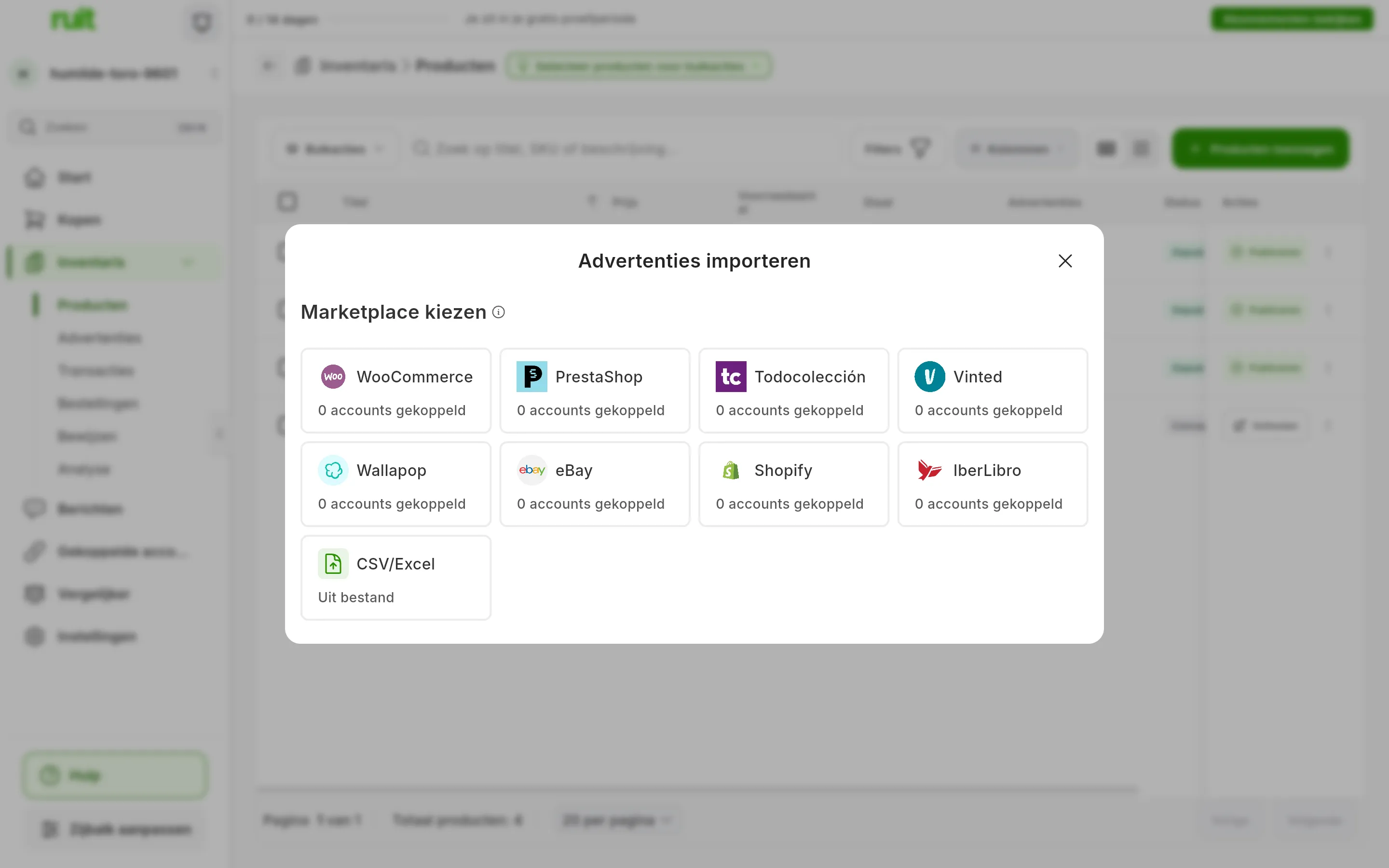Click the eBay logo icon
Image resolution: width=1389 pixels, height=868 pixels.
click(x=531, y=470)
